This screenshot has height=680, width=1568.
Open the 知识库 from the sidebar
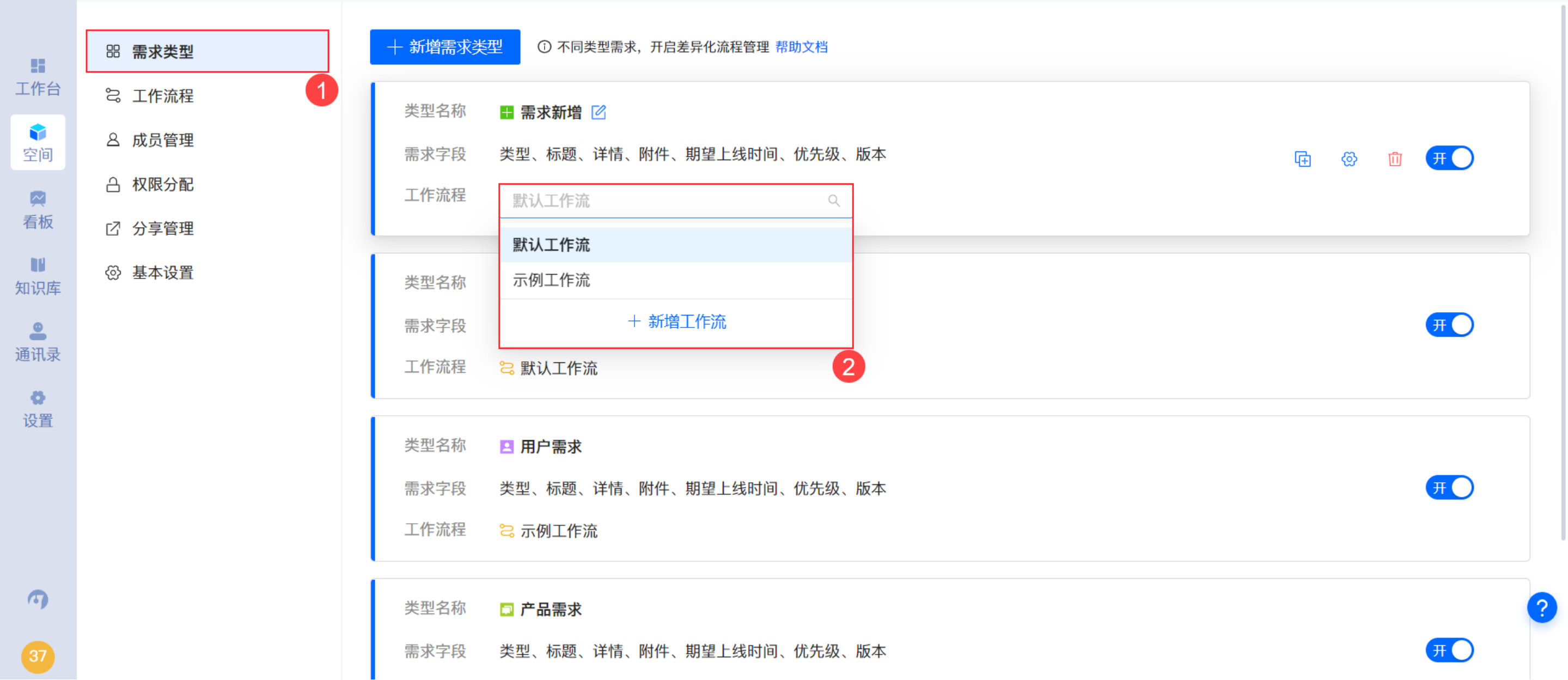[38, 275]
